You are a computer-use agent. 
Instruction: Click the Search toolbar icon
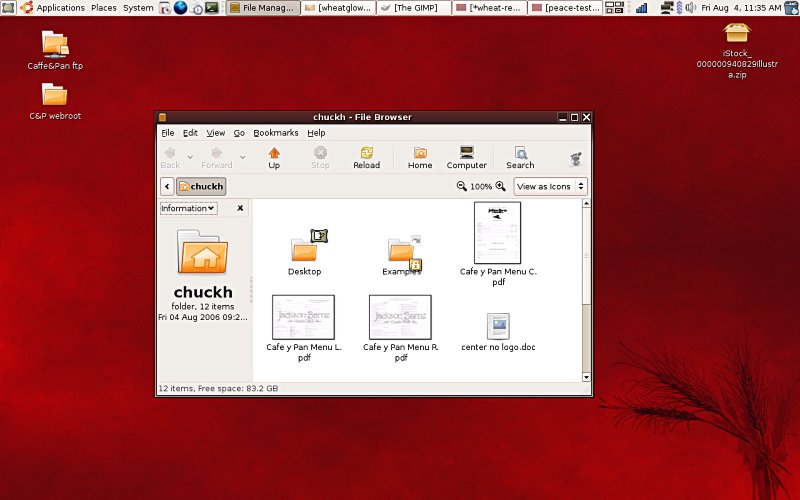(520, 157)
